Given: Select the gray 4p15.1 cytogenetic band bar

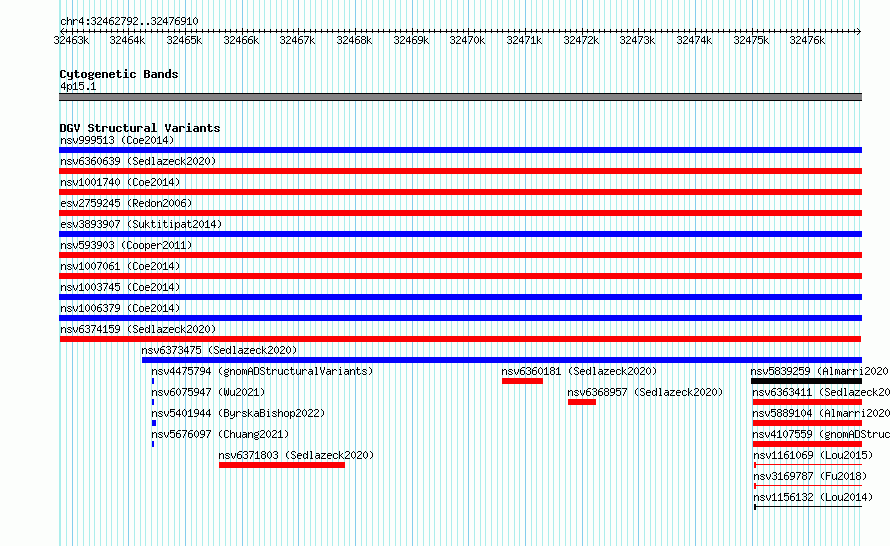Looking at the screenshot, I should pyautogui.click(x=460, y=97).
